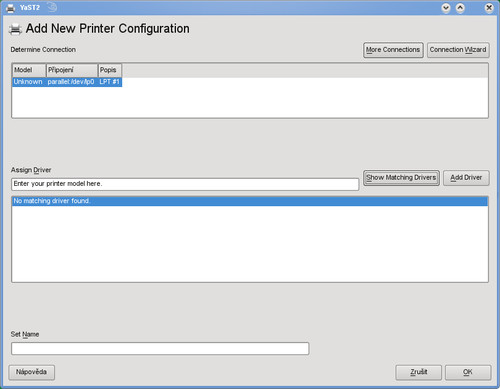The image size is (500, 389).
Task: Select the 'No matching driver found' entry
Action: point(250,201)
